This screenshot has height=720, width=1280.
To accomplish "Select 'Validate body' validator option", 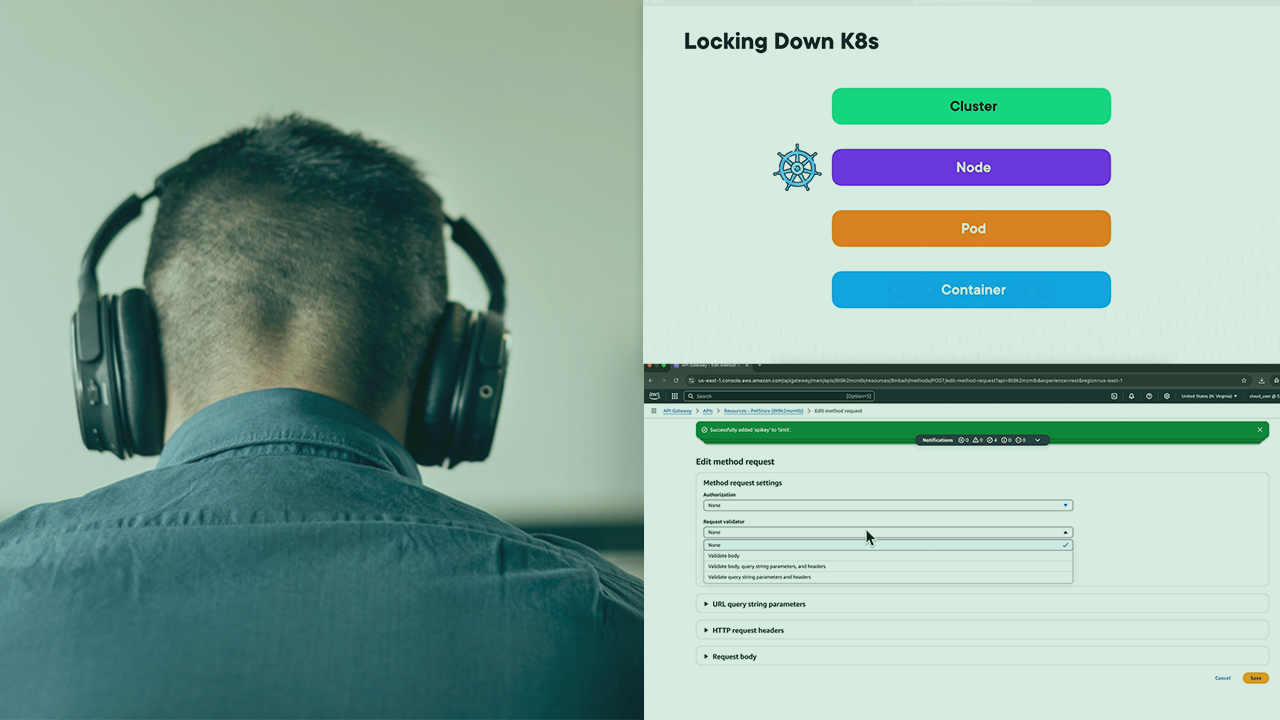I will tap(724, 556).
